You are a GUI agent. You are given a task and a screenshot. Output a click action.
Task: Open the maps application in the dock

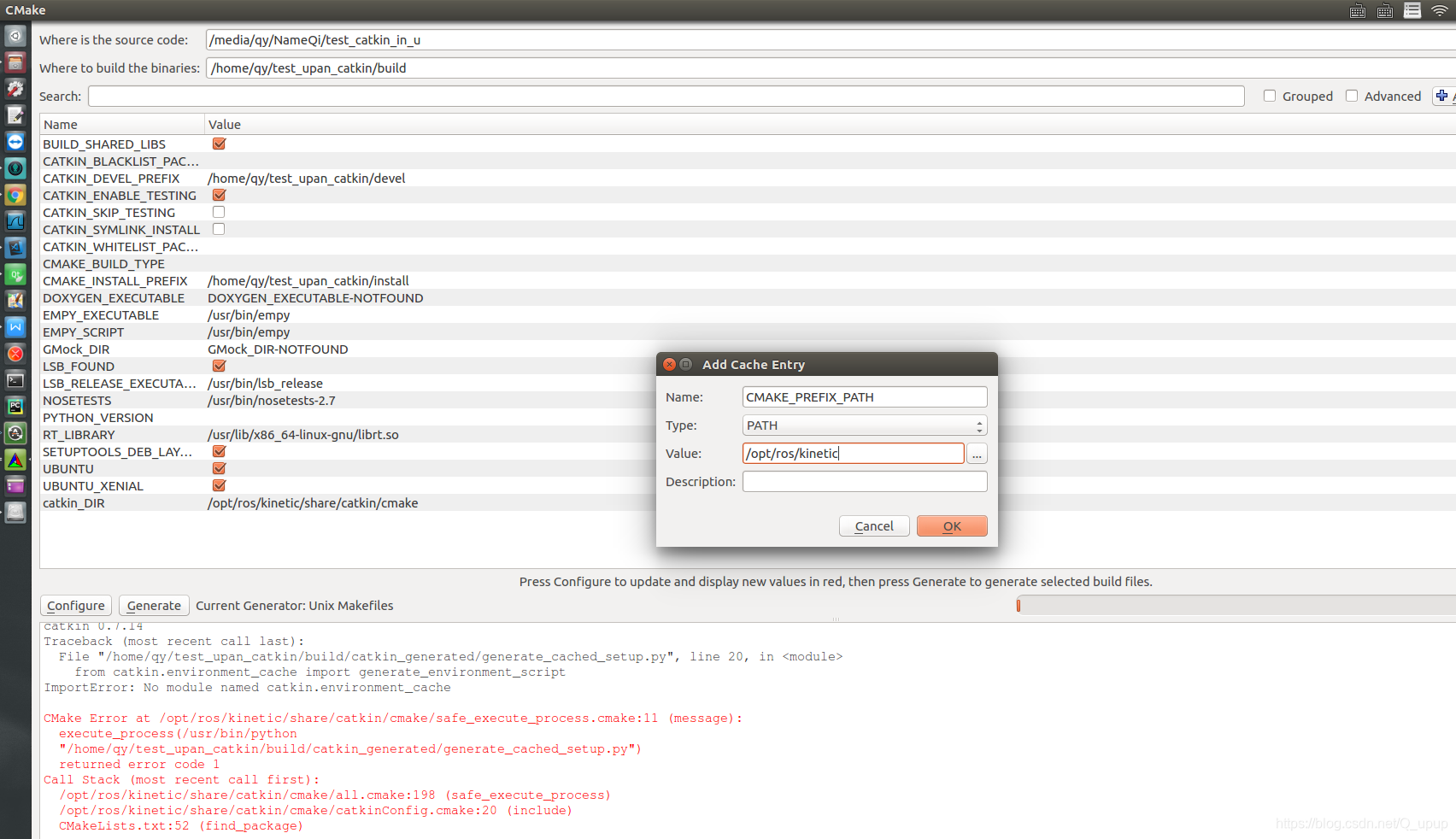[15, 301]
